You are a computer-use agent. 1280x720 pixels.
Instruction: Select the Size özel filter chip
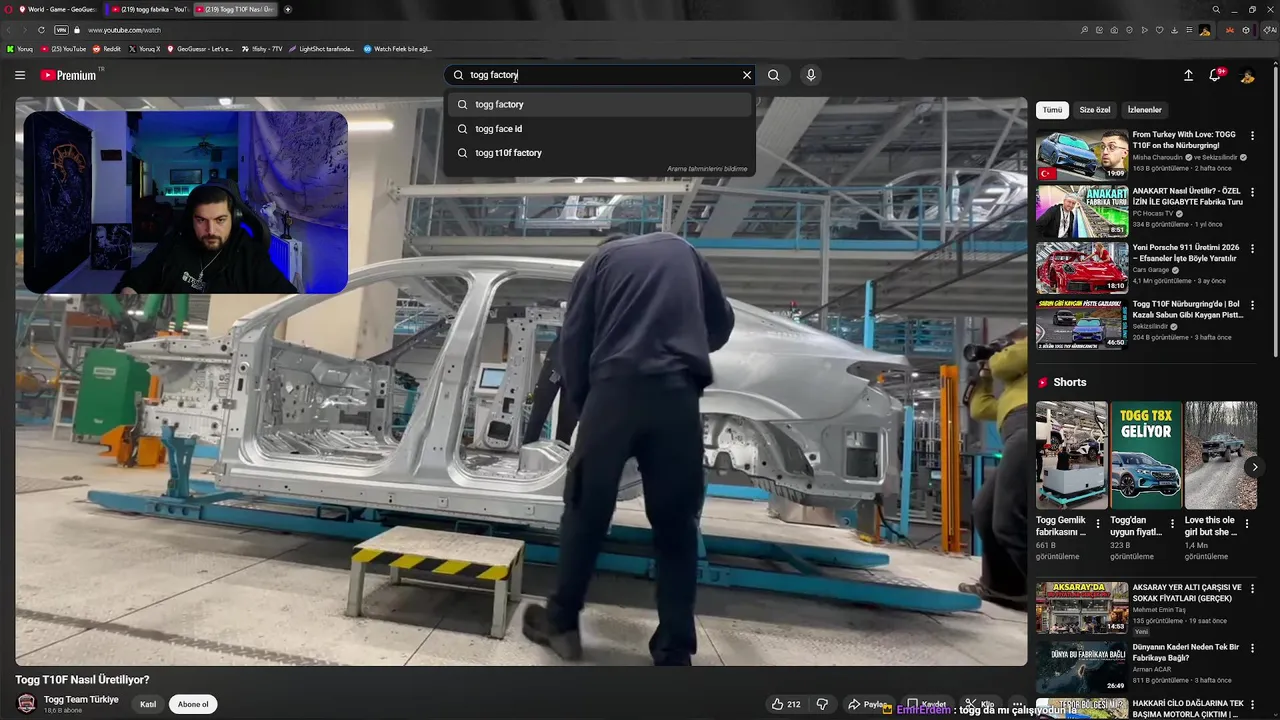coord(1095,110)
